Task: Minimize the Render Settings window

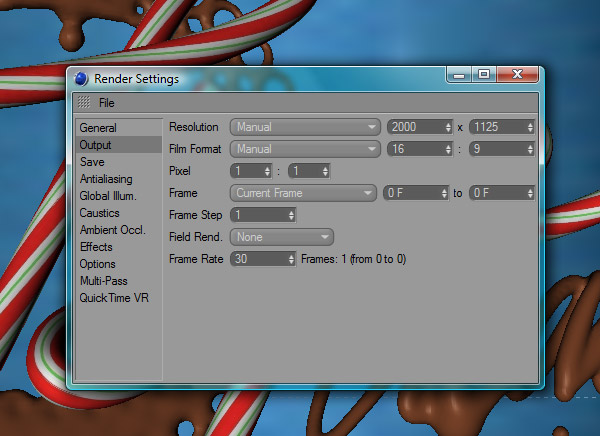Action: pos(459,74)
